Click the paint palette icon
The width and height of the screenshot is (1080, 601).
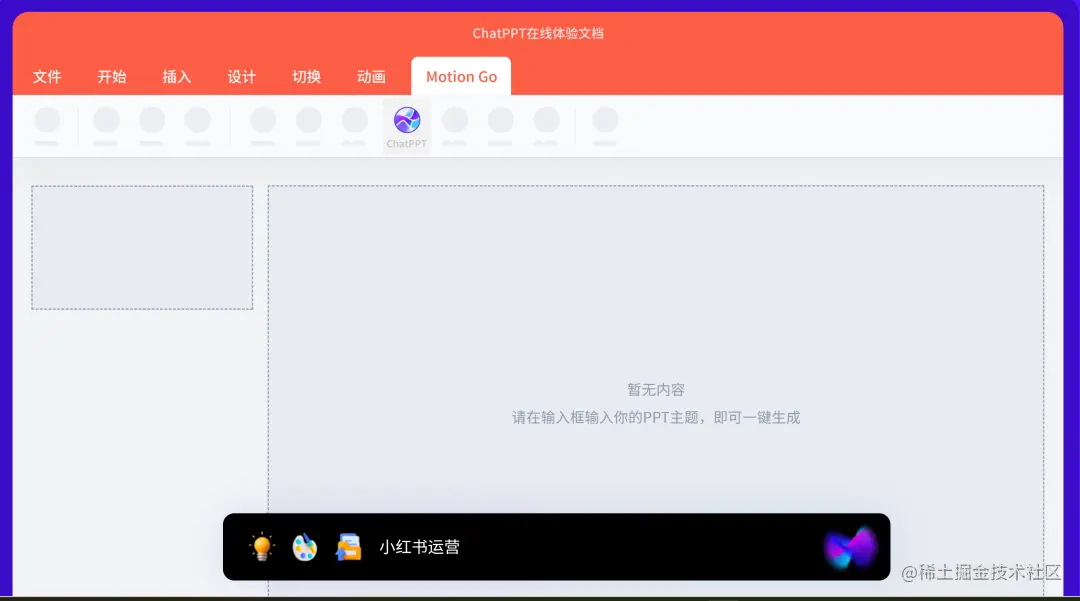tap(304, 547)
